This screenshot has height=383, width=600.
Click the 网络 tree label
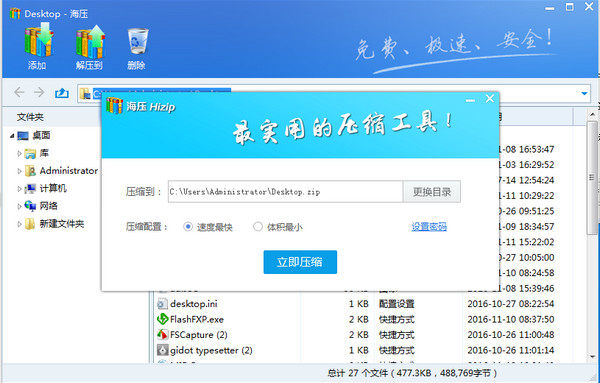point(49,206)
